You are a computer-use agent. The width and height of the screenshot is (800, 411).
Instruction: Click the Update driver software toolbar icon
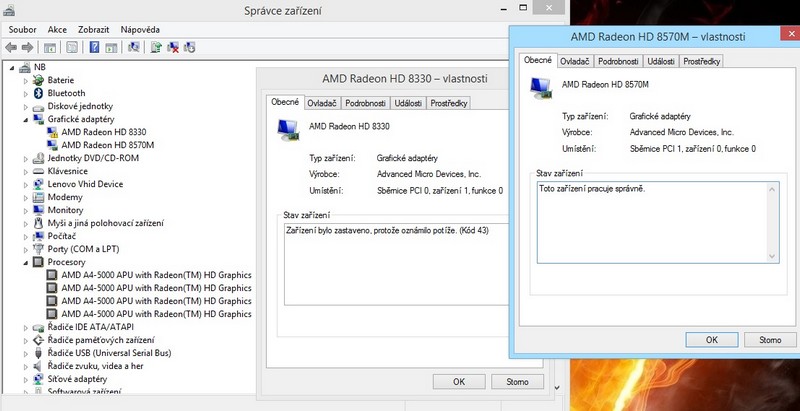click(157, 47)
